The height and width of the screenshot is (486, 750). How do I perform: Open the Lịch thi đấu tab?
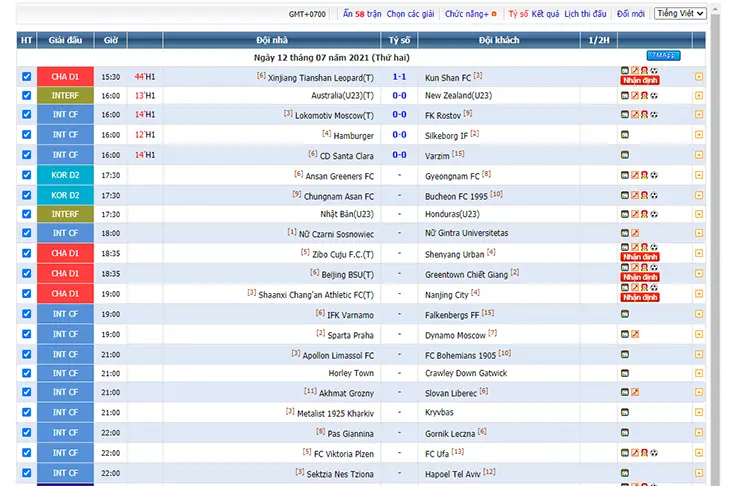(x=585, y=14)
